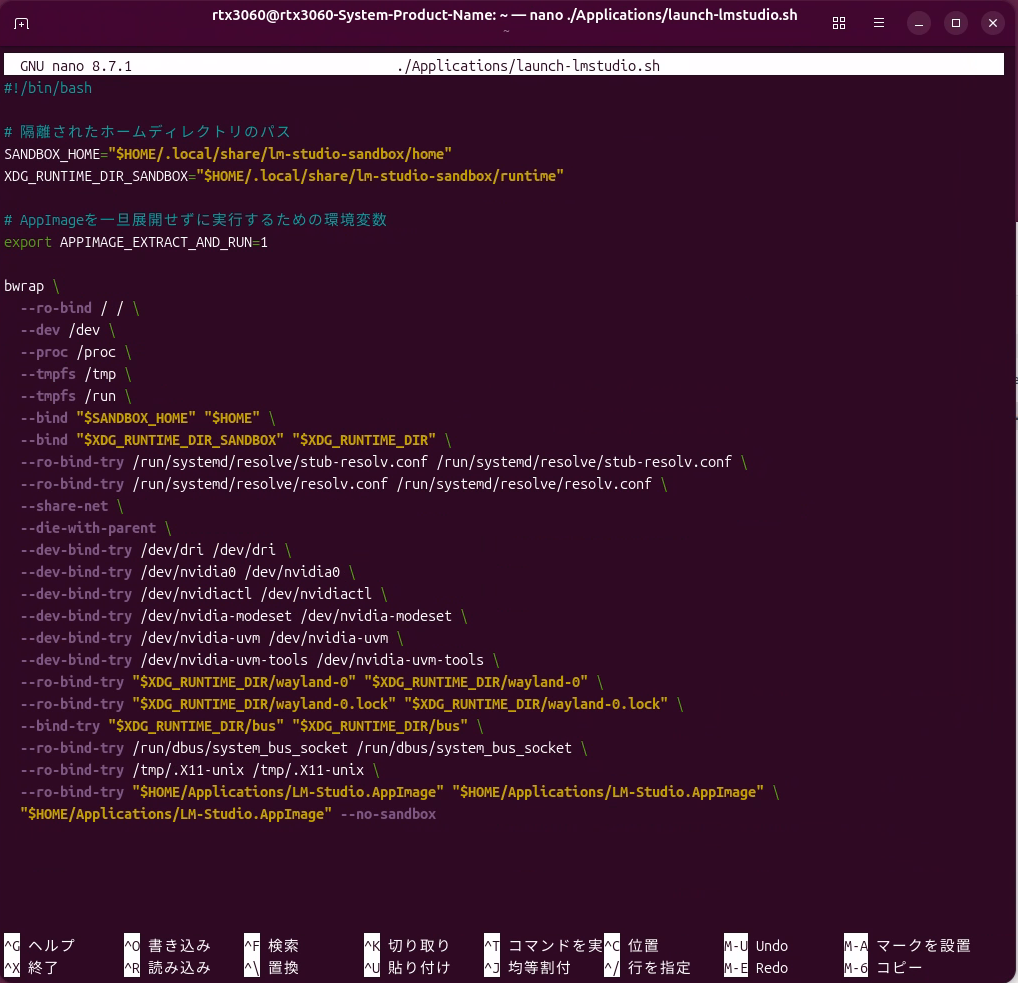Maximize the terminal window

coord(956,23)
